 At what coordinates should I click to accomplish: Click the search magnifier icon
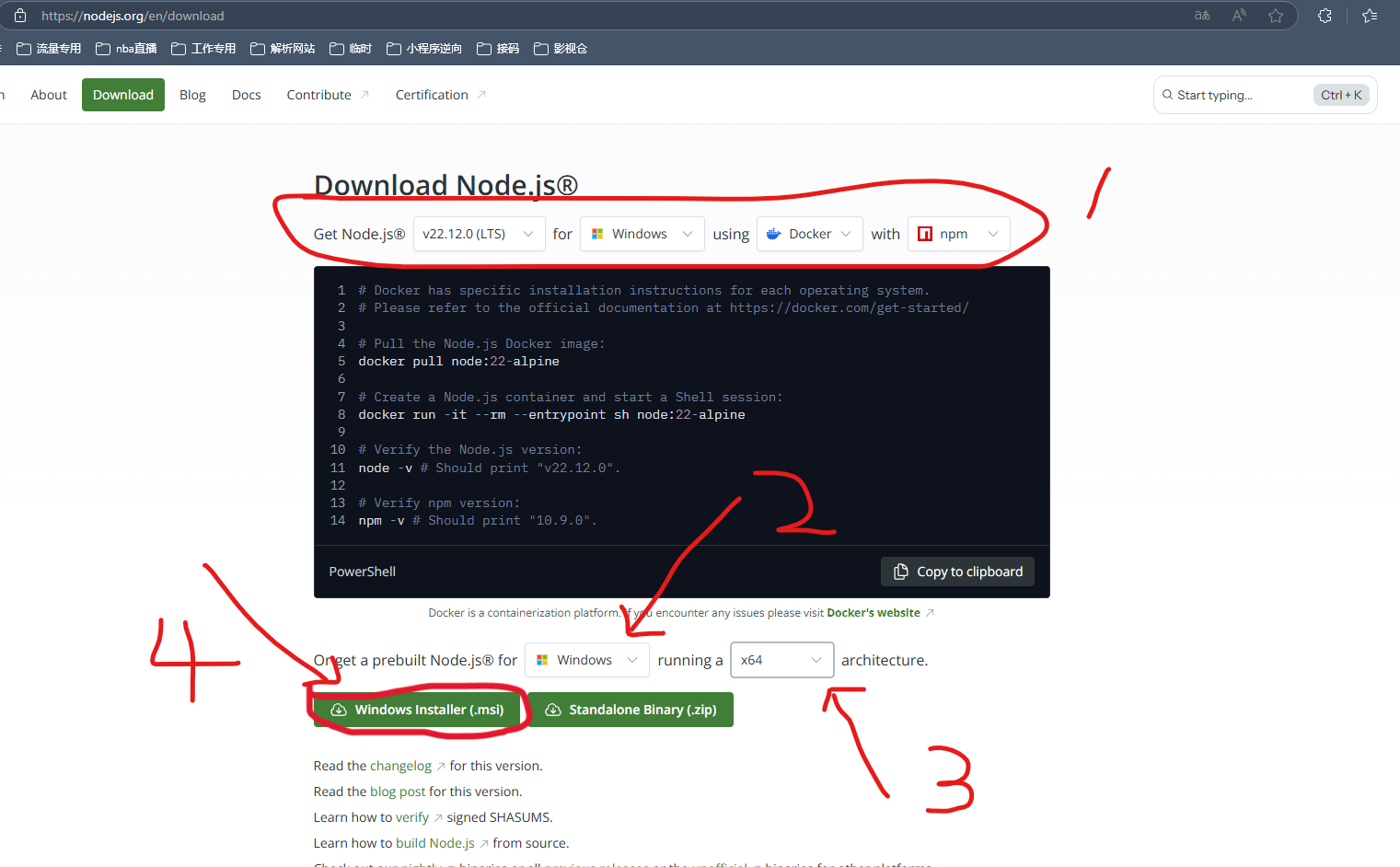[x=1167, y=95]
